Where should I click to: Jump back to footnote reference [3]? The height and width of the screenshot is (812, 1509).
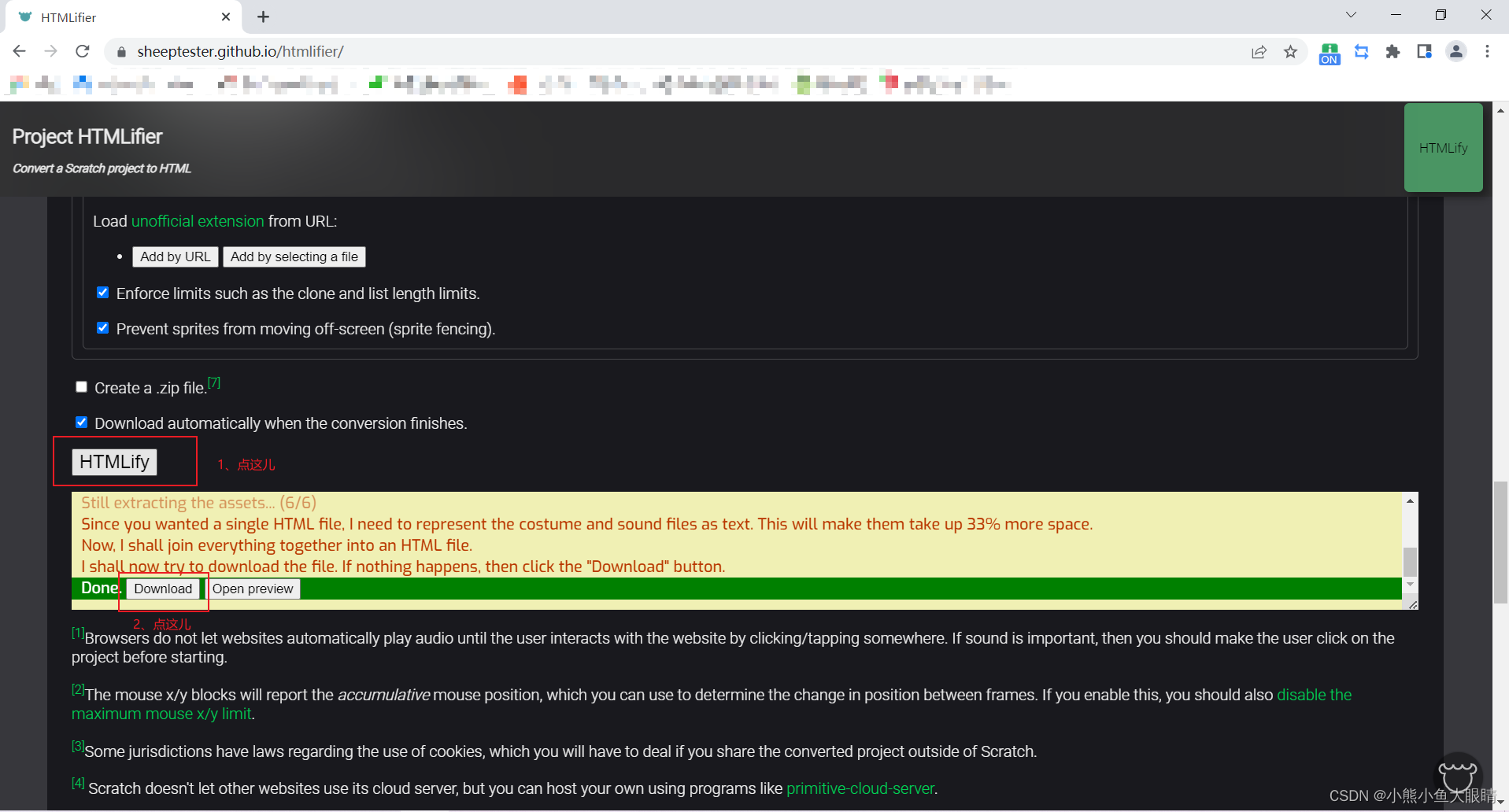pos(78,746)
